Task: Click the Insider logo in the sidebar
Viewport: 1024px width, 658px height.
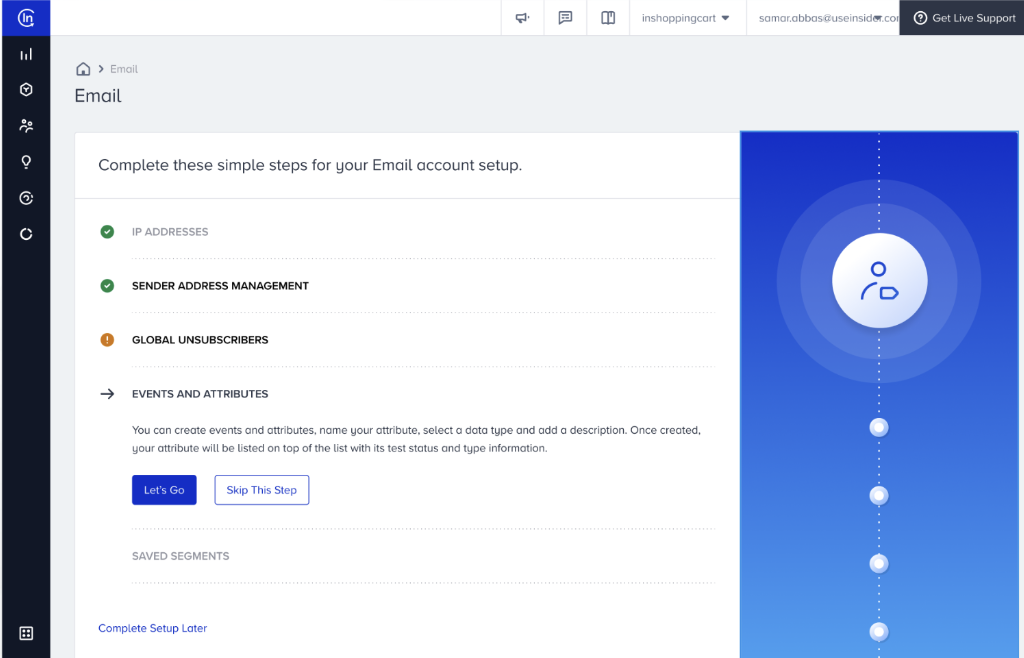Action: coord(25,17)
